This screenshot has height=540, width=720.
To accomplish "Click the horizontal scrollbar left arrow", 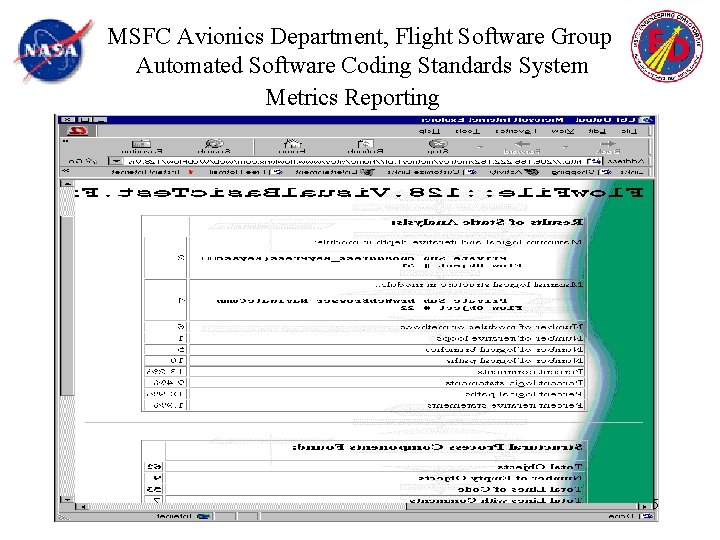I will point(82,506).
